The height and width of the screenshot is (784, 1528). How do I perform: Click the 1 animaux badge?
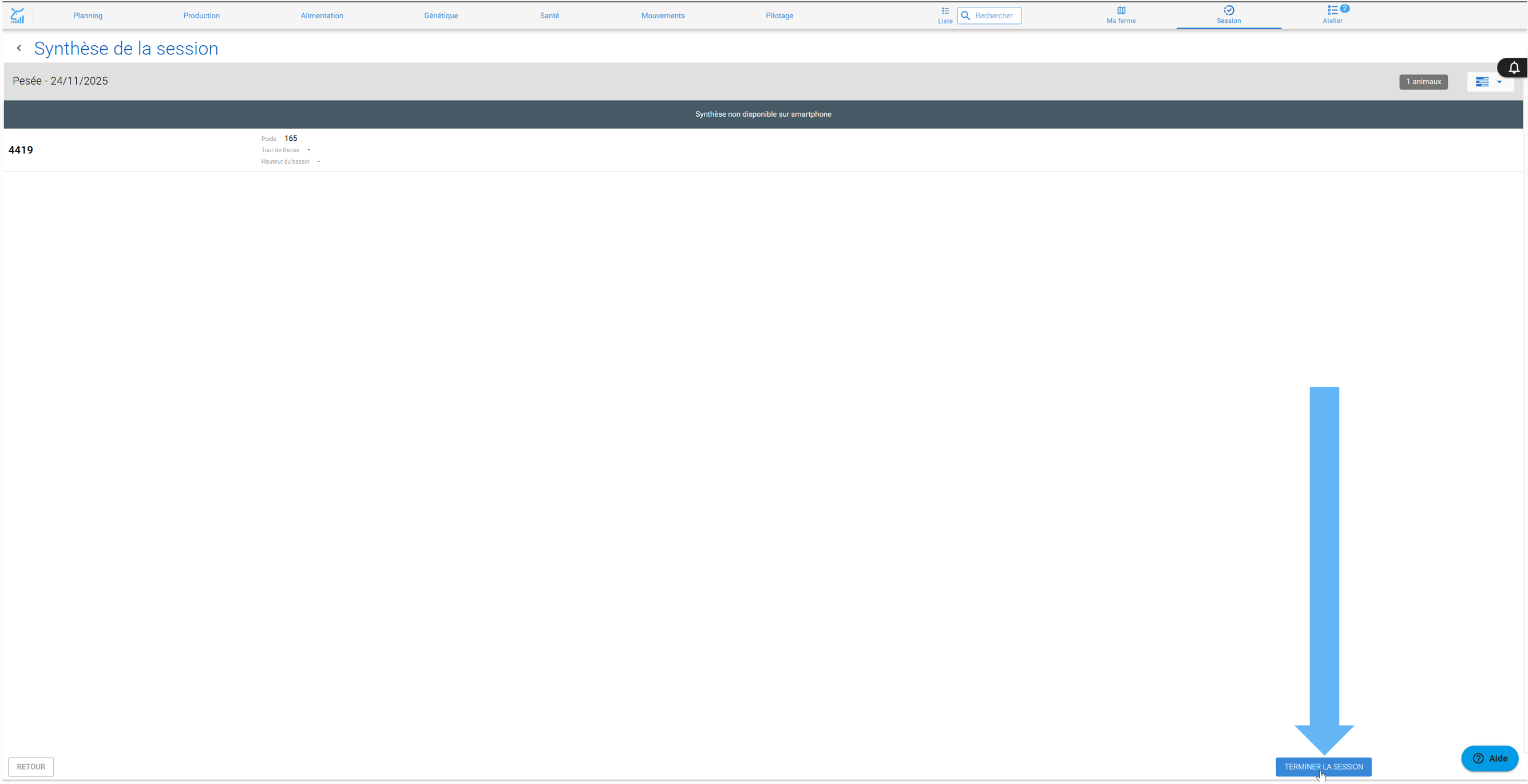1423,82
